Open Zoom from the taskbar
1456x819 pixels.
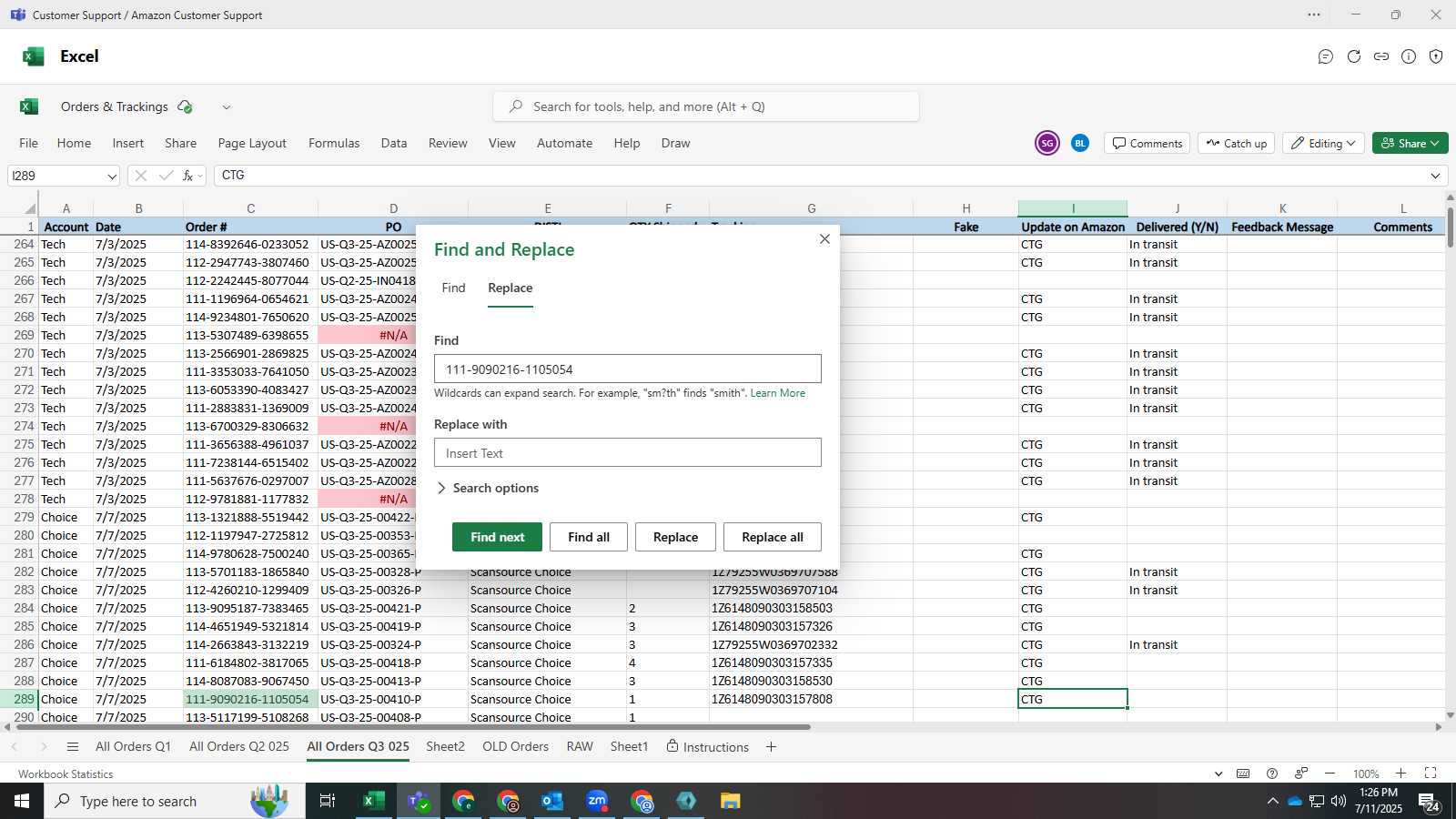point(597,801)
